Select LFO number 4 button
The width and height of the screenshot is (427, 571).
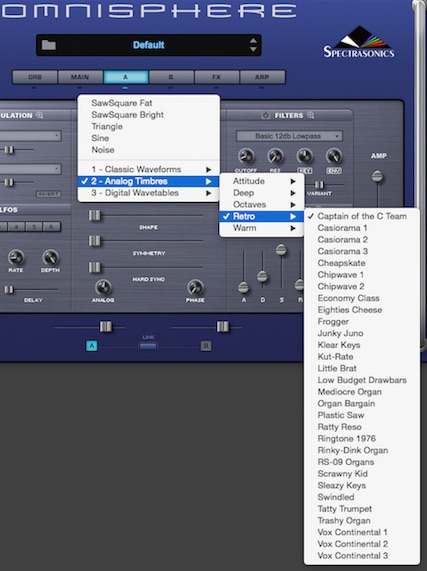point(16,227)
